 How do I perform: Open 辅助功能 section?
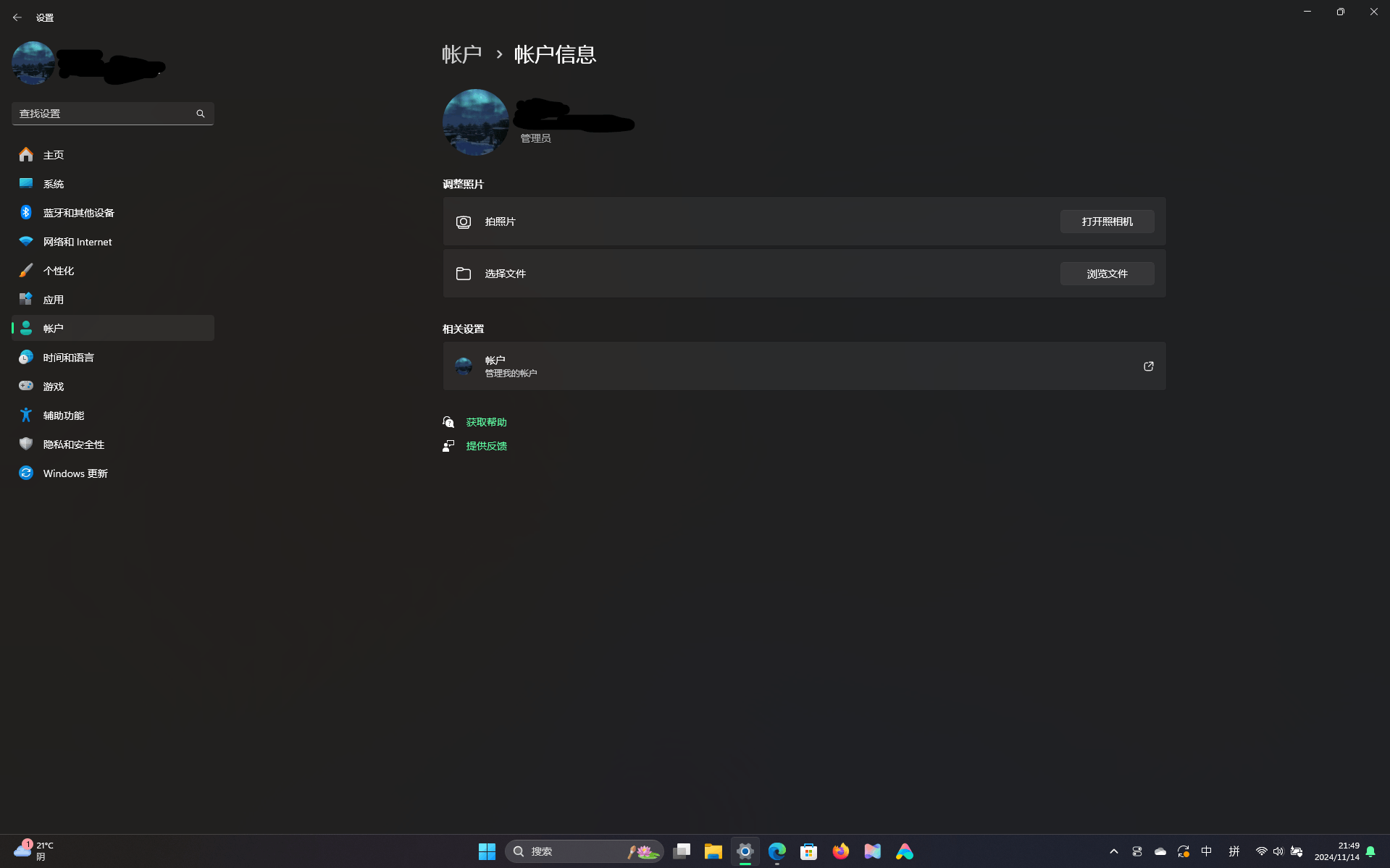click(113, 416)
